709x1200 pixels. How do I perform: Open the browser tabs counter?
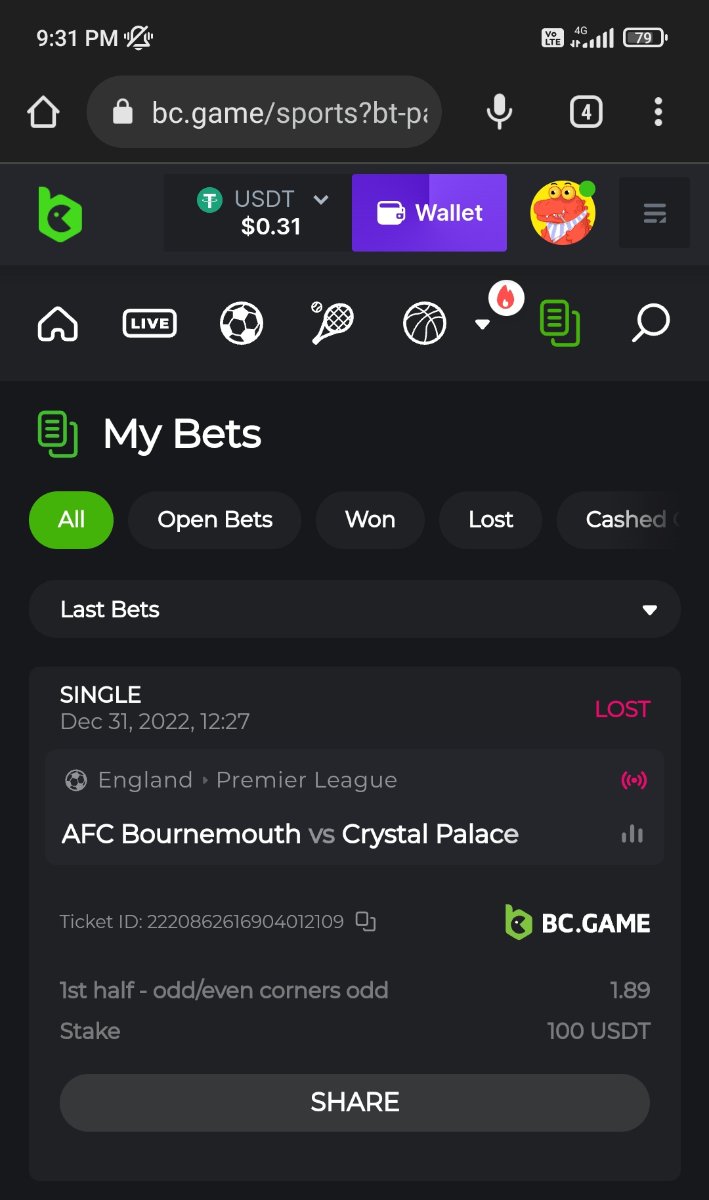coord(586,112)
